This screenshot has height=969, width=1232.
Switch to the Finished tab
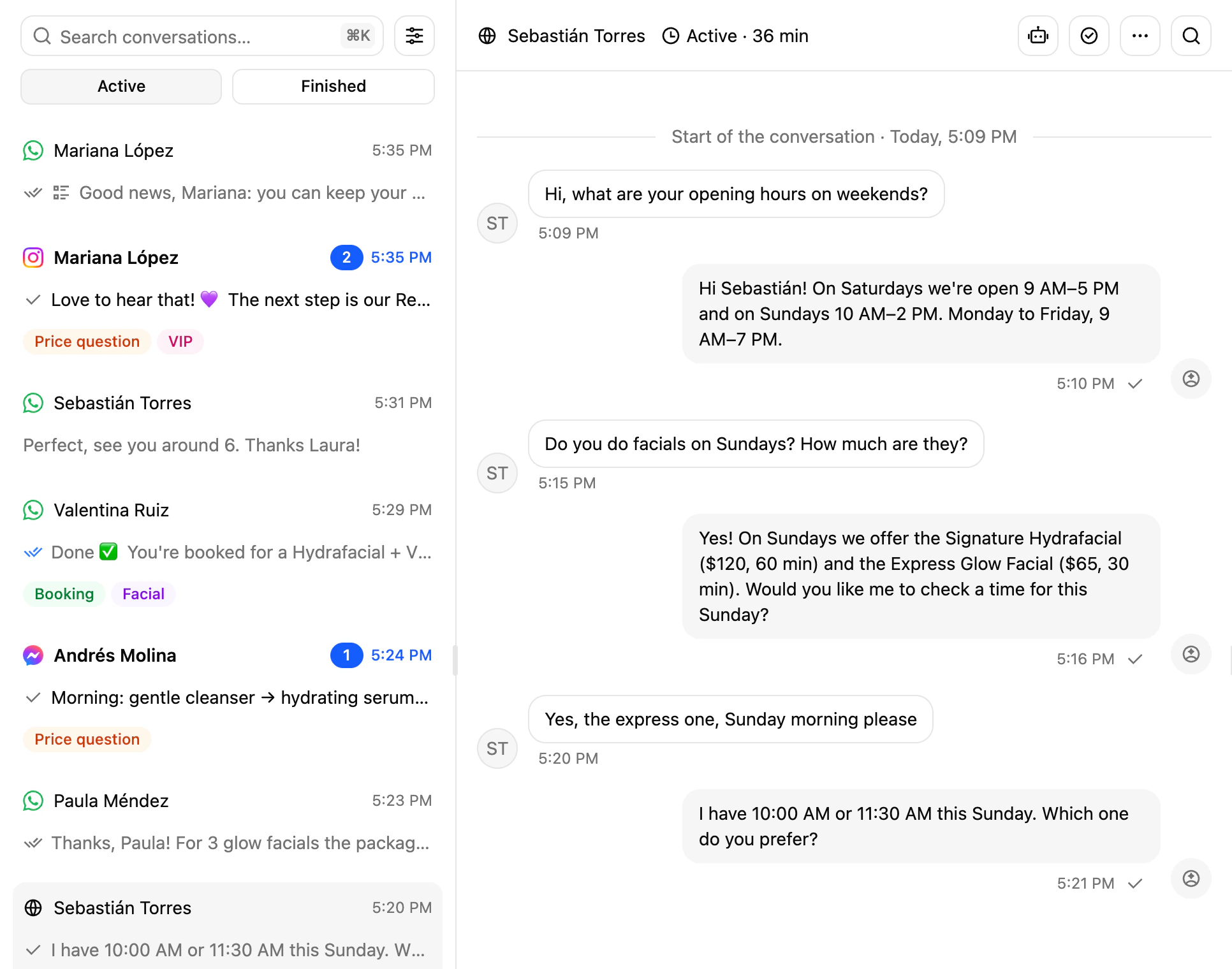tap(334, 87)
